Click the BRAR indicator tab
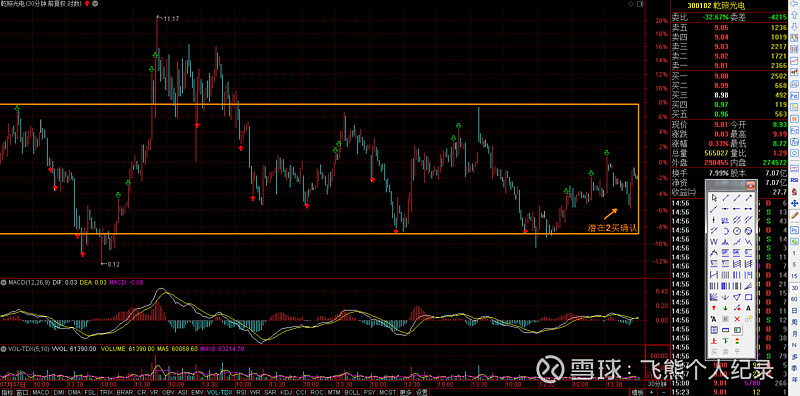Image resolution: width=800 pixels, height=396 pixels. click(124, 392)
